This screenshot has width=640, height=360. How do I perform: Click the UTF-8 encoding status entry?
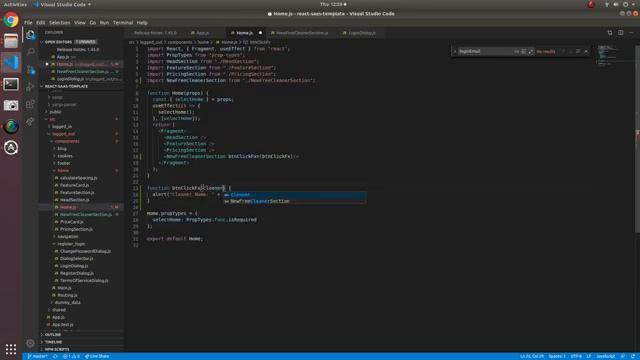pyautogui.click(x=576, y=356)
